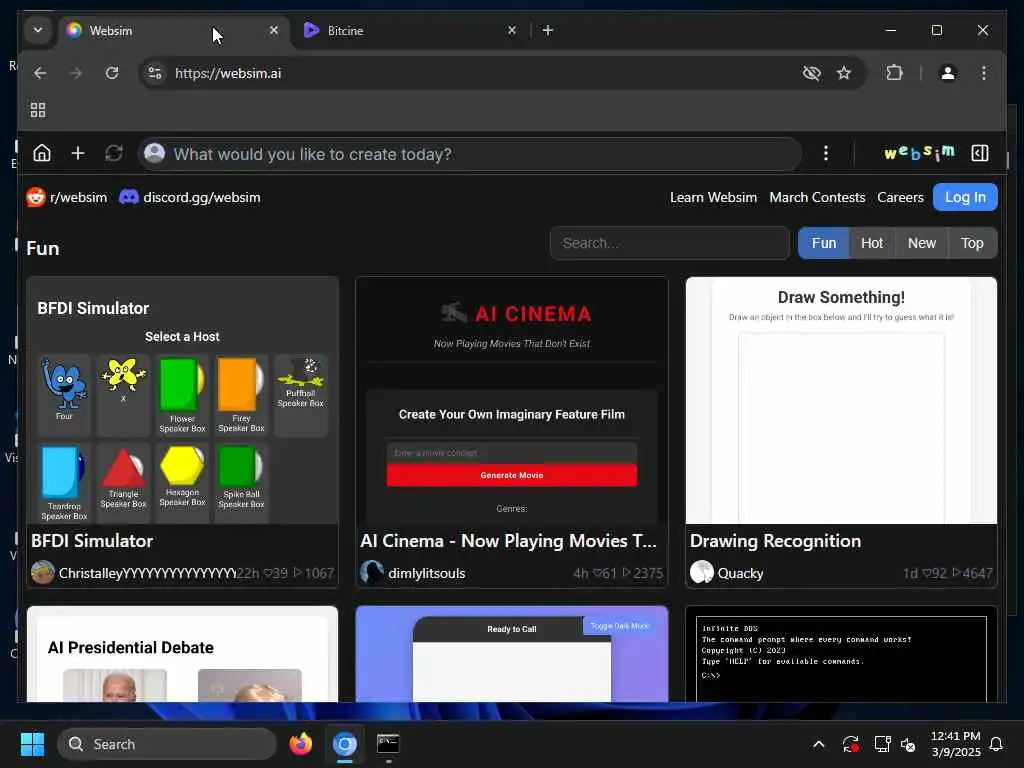Select the Websim browser tab
The image size is (1024, 768).
tap(173, 30)
